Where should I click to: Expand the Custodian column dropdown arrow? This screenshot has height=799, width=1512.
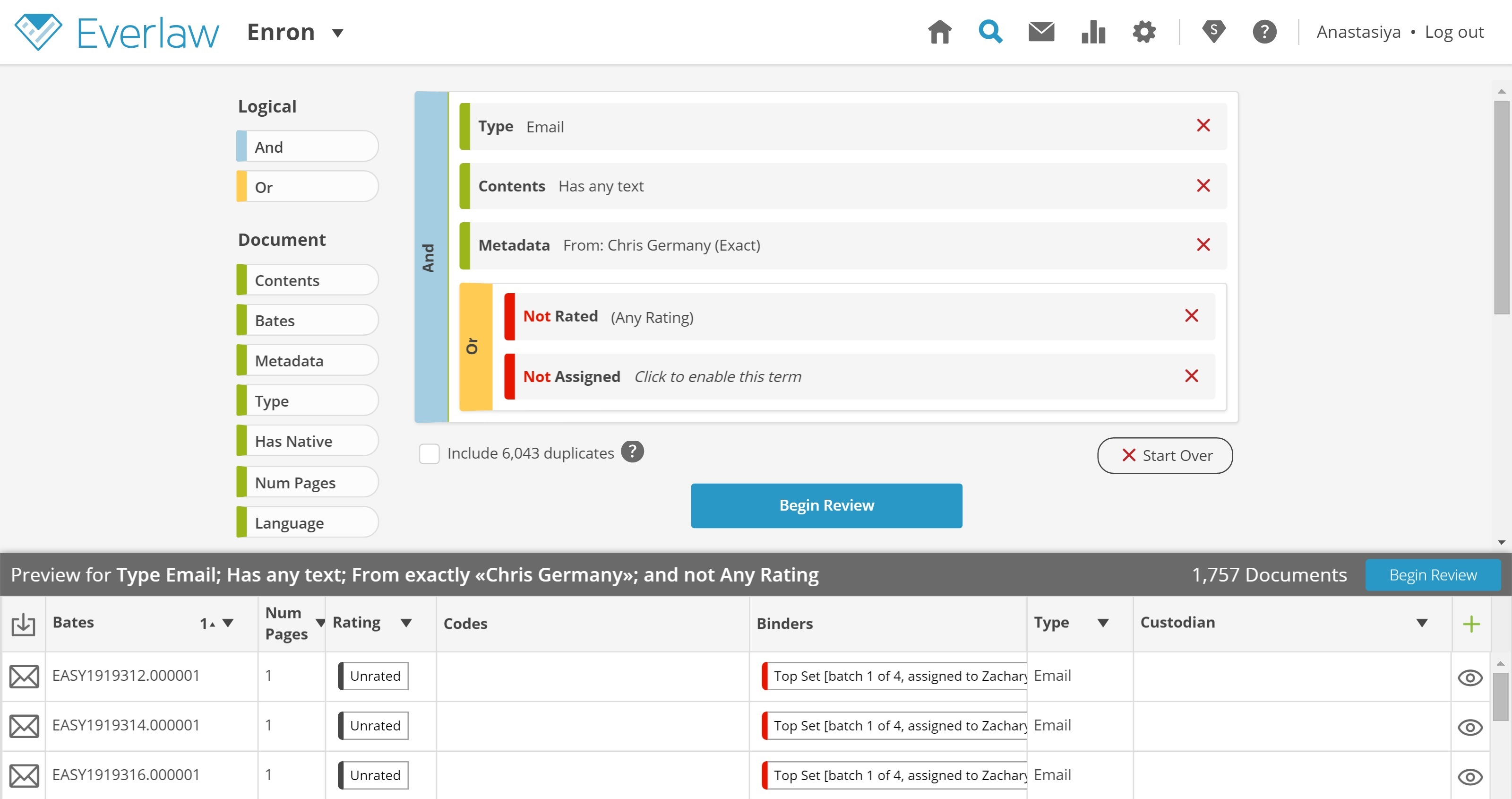1422,623
